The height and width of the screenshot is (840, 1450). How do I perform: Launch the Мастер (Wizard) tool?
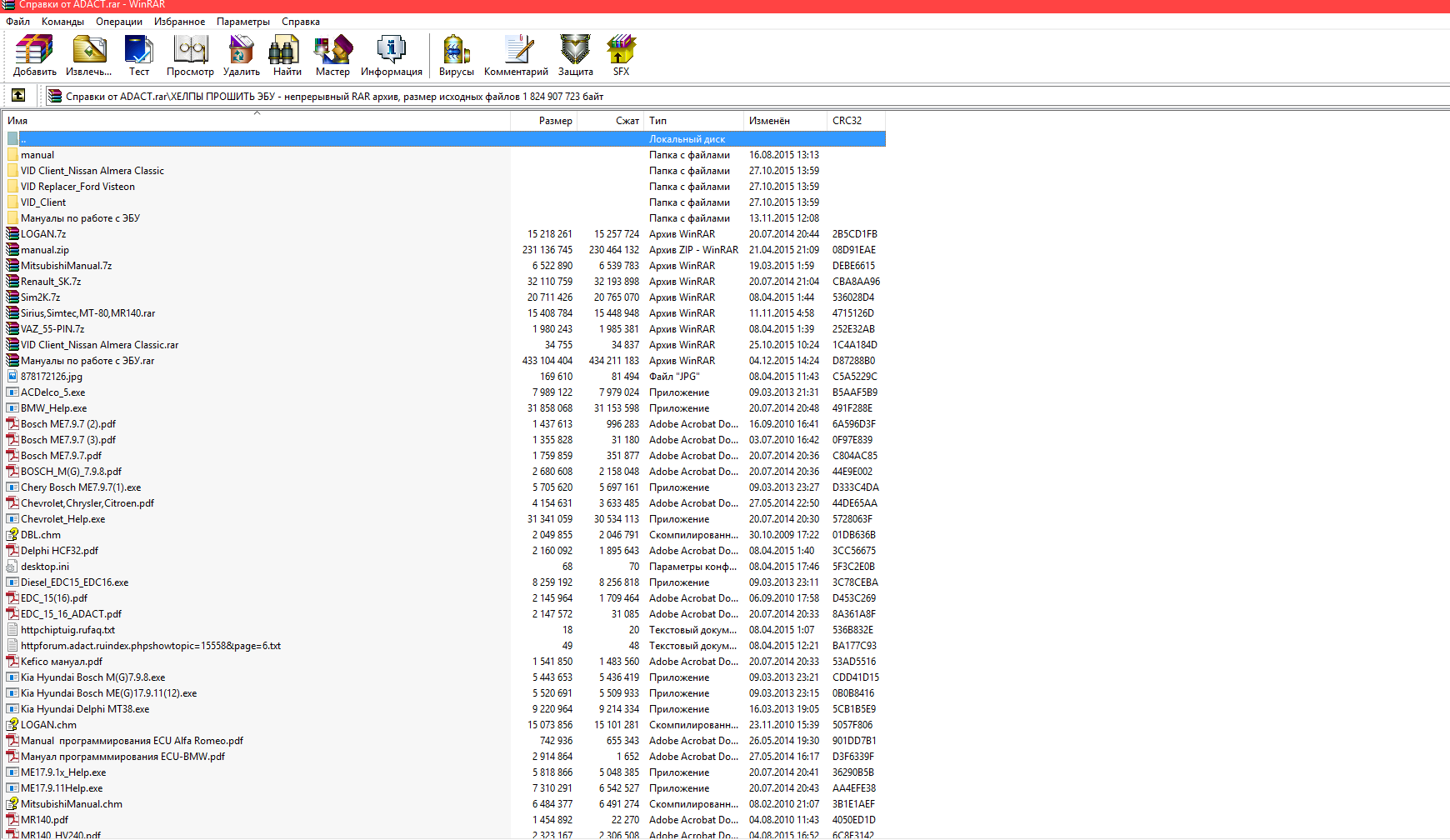pos(332,55)
